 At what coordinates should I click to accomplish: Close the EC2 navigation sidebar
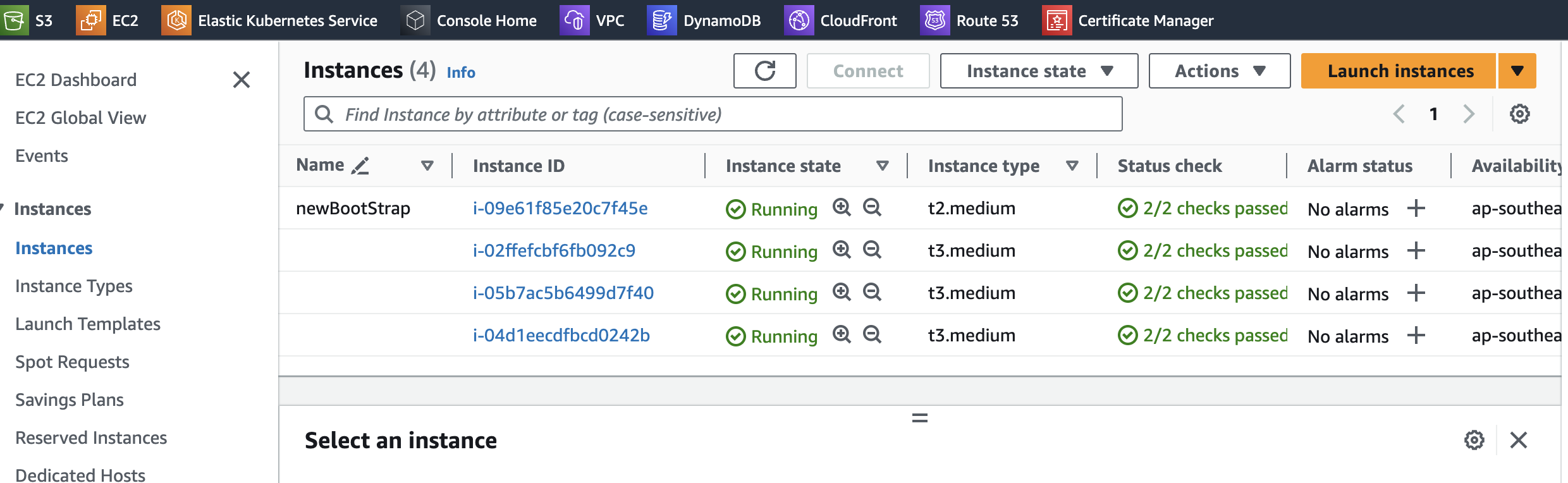point(242,80)
